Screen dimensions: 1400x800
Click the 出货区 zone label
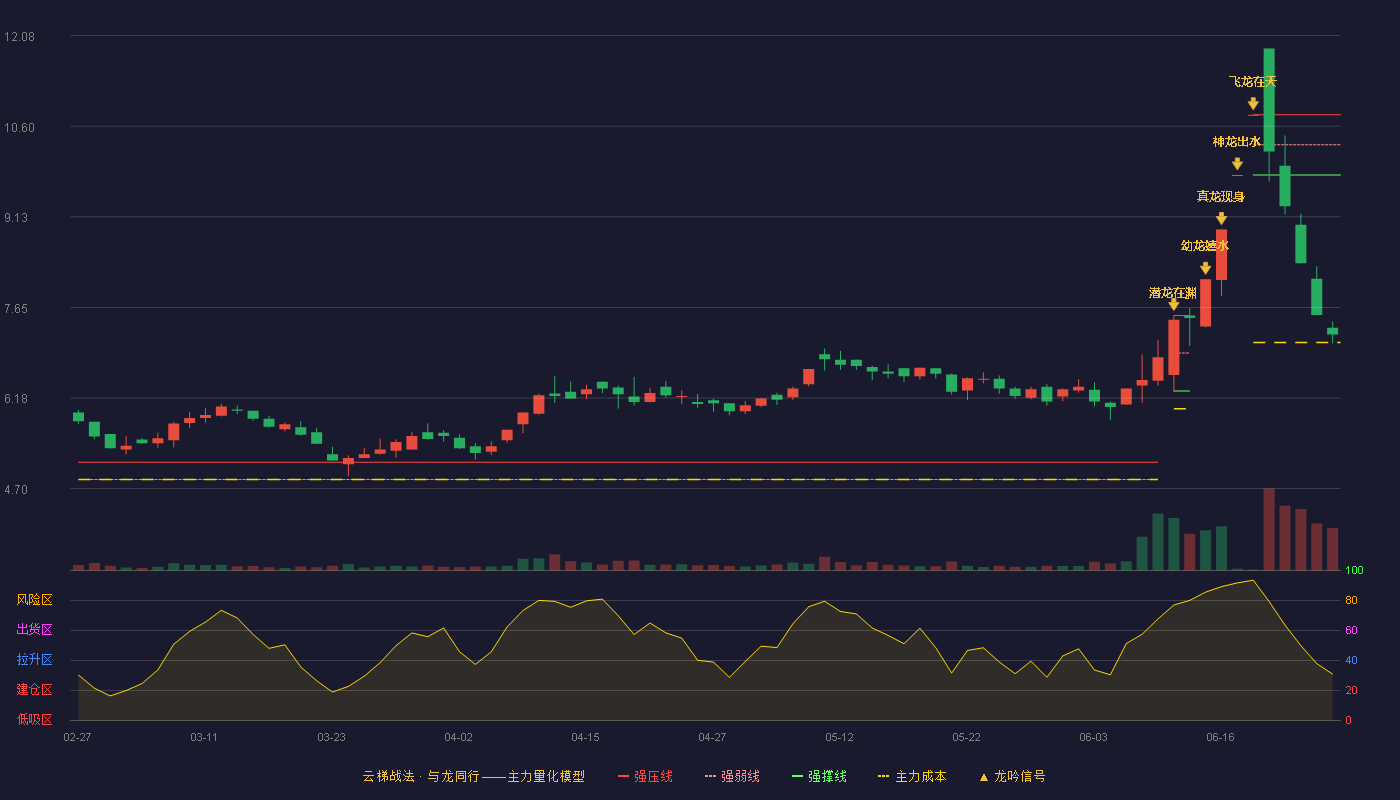(35, 630)
